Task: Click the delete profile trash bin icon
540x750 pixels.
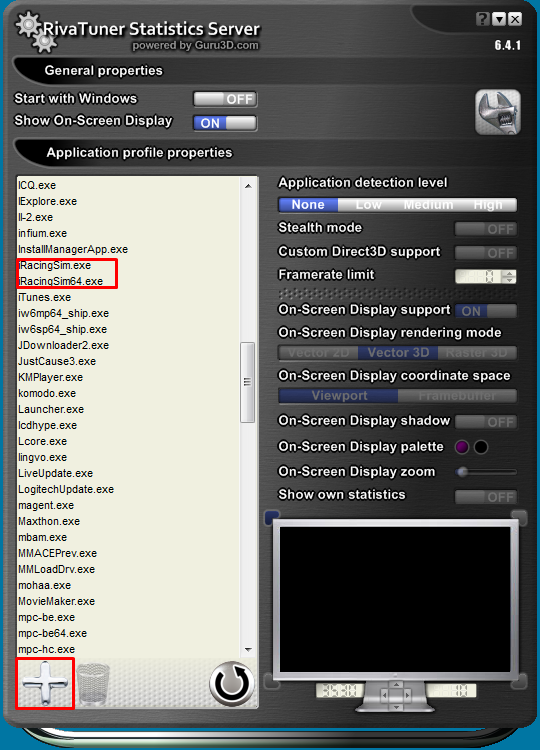Action: (93, 684)
